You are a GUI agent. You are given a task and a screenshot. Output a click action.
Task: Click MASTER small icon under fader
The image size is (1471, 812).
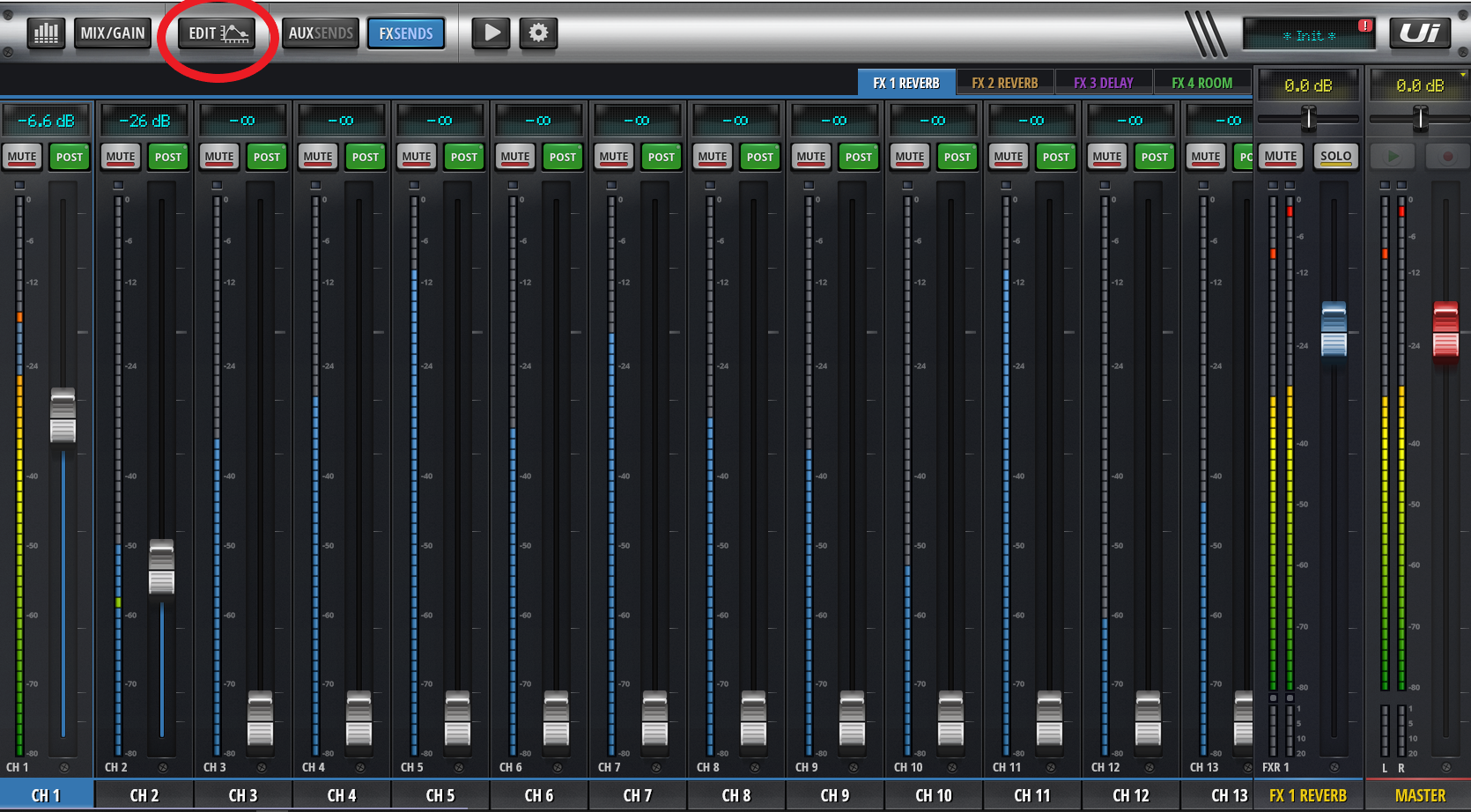click(1446, 767)
